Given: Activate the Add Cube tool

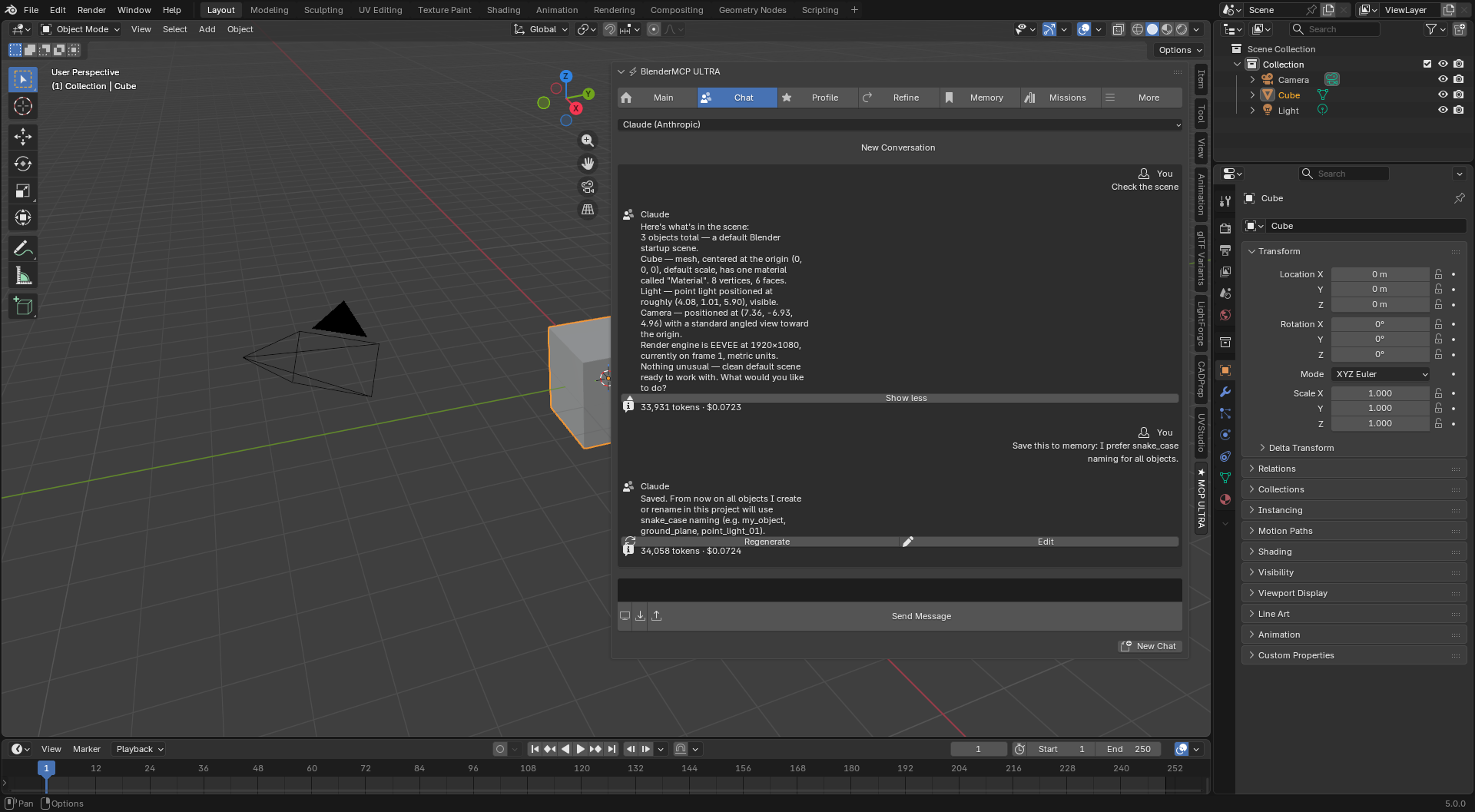Looking at the screenshot, I should click(x=23, y=306).
